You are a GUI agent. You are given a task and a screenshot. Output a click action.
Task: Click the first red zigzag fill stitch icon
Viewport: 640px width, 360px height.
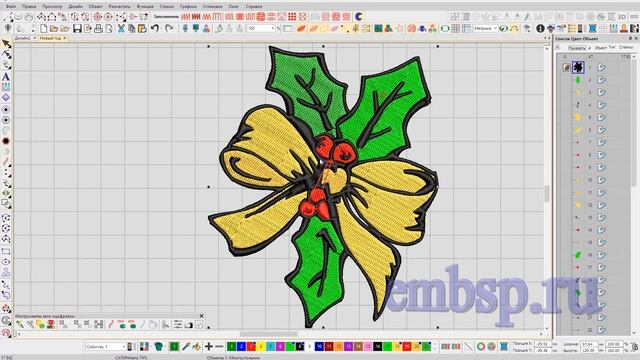(186, 17)
